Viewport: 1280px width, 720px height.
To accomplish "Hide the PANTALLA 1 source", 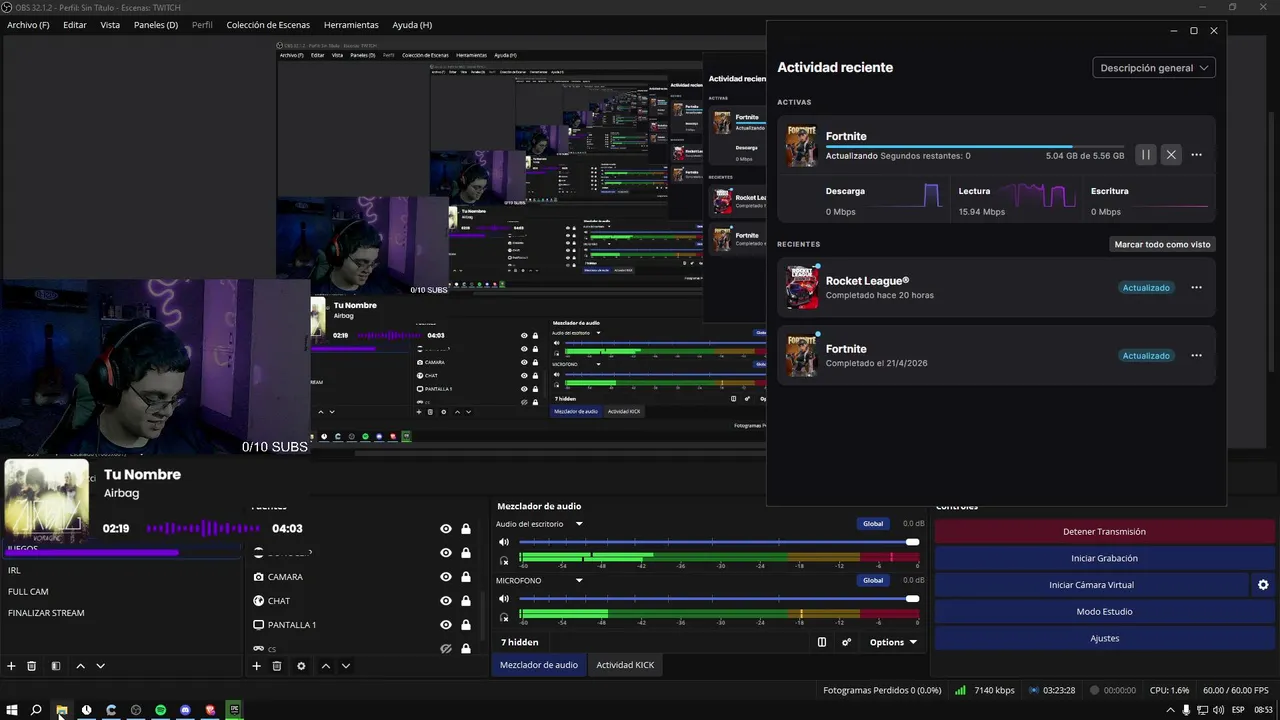I will (x=446, y=625).
